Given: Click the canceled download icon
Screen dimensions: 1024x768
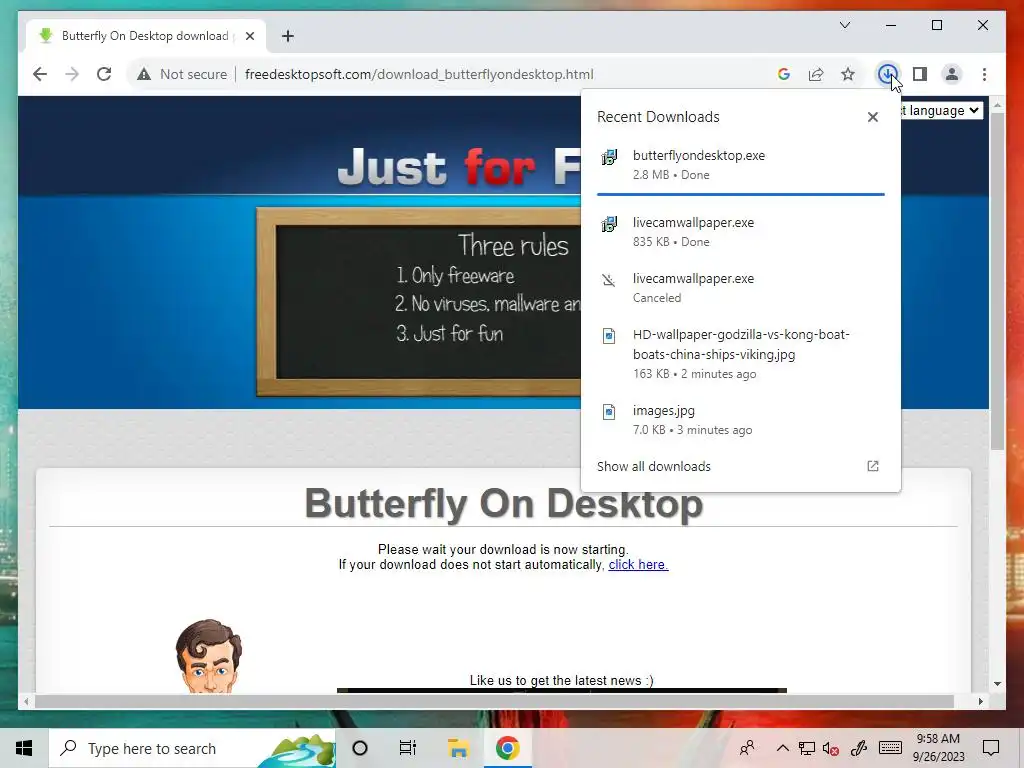Looking at the screenshot, I should pyautogui.click(x=609, y=280).
